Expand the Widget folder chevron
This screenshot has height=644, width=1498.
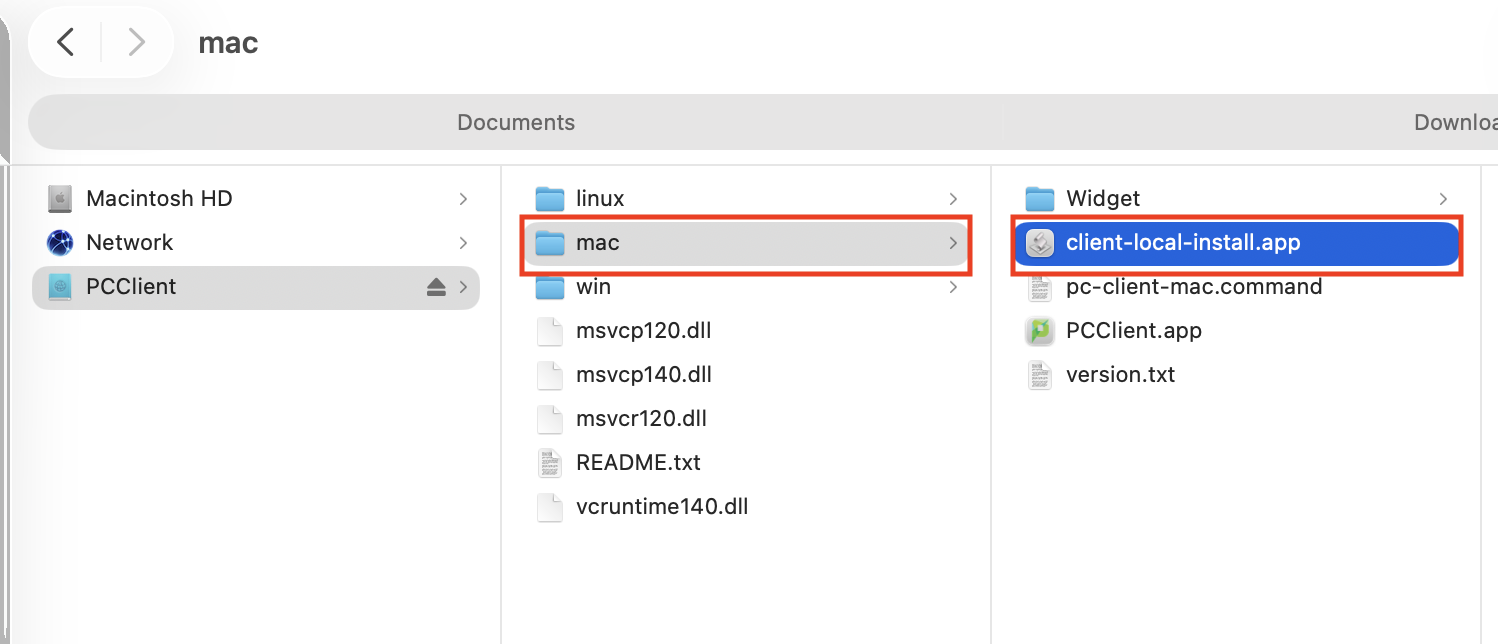click(x=1443, y=199)
